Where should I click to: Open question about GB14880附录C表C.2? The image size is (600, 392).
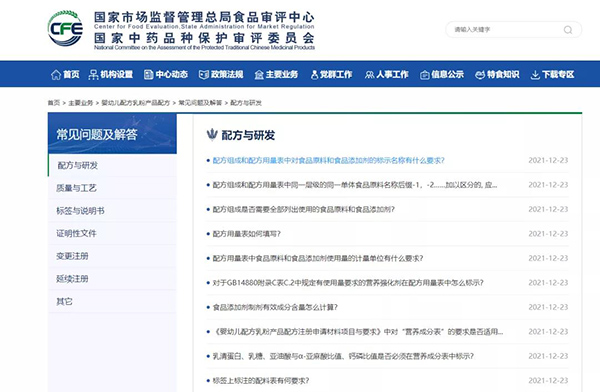[348, 283]
